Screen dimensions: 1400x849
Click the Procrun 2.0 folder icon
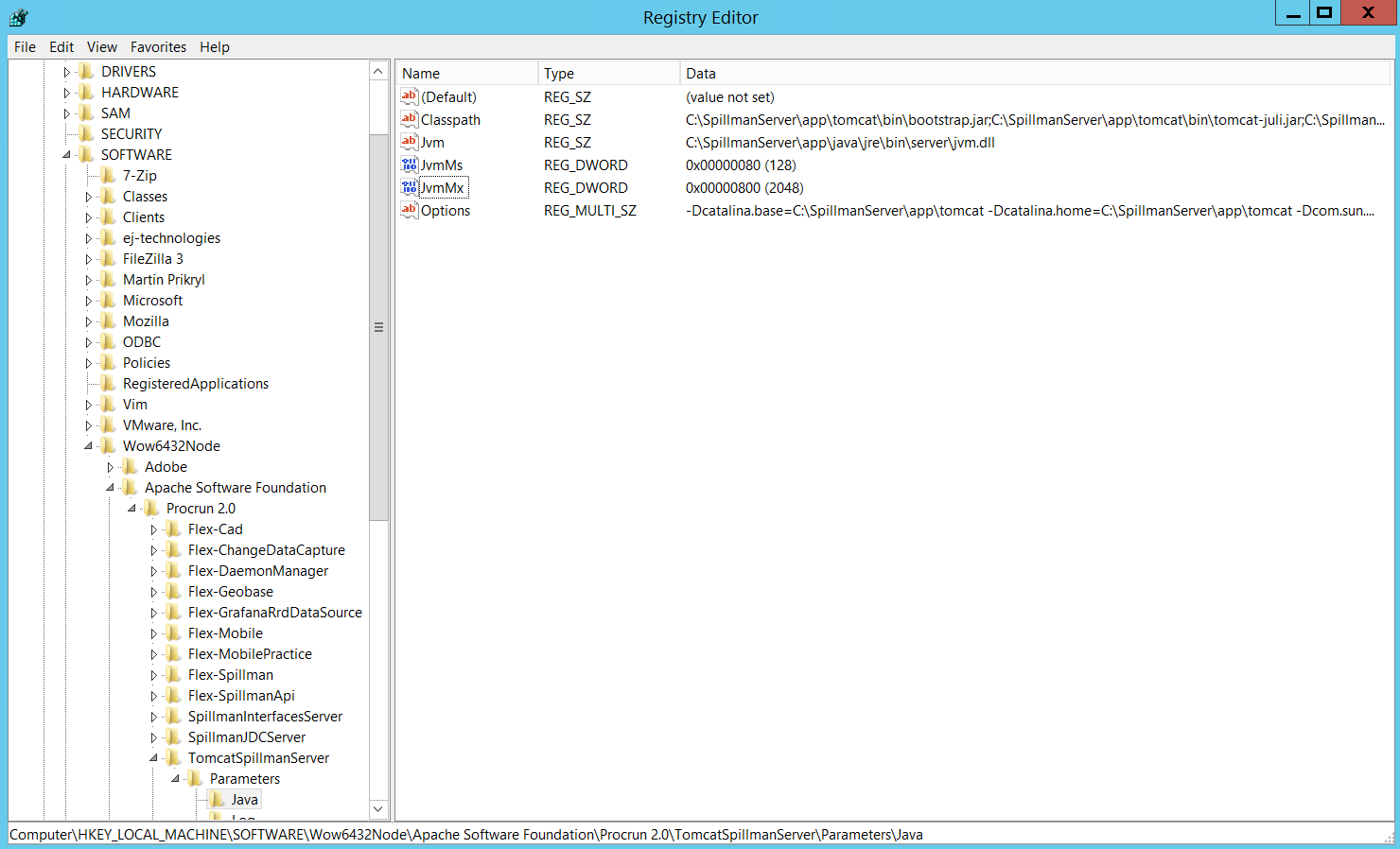pyautogui.click(x=152, y=509)
